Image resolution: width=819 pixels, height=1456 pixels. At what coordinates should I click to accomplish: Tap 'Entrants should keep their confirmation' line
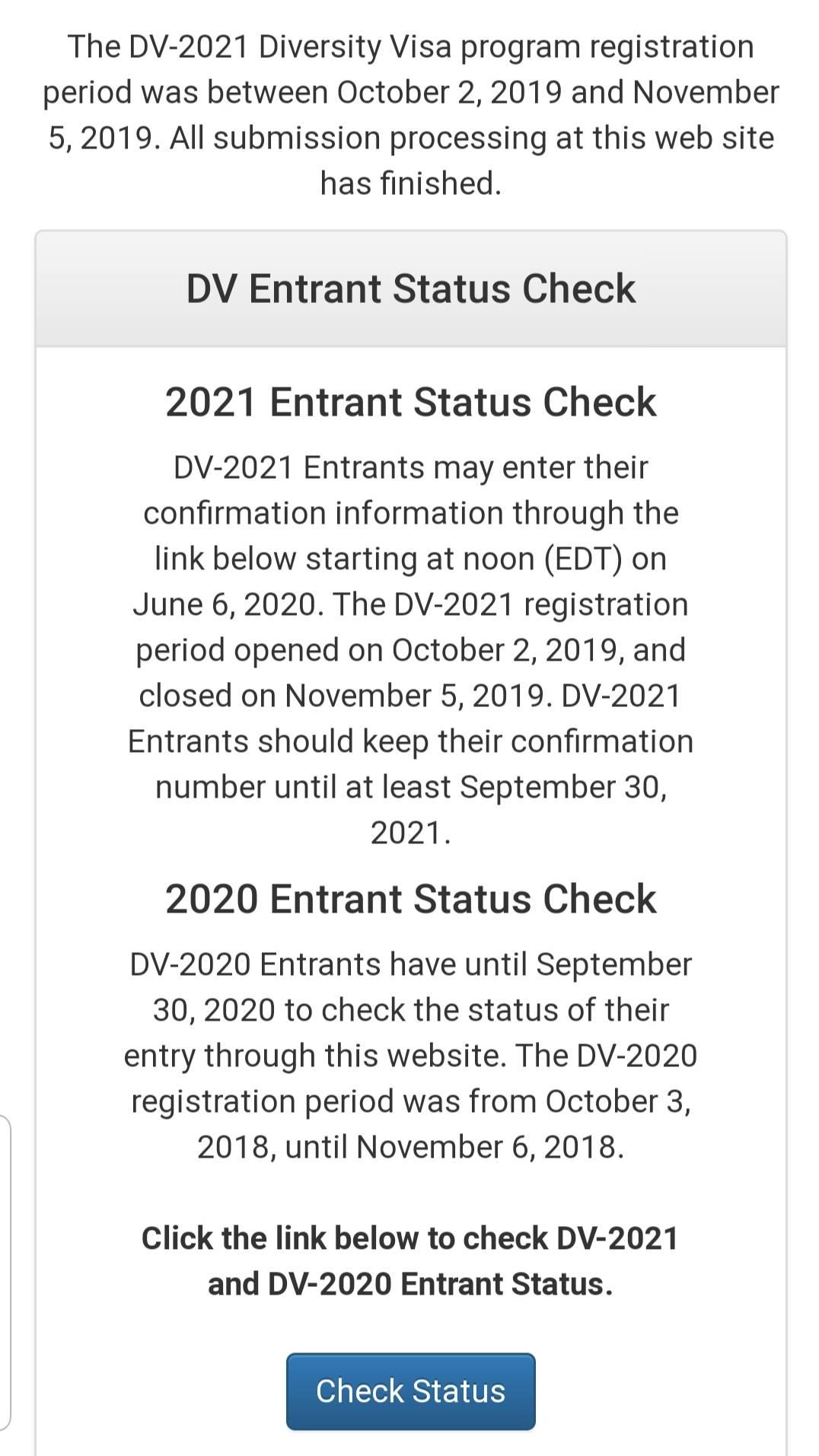point(410,742)
